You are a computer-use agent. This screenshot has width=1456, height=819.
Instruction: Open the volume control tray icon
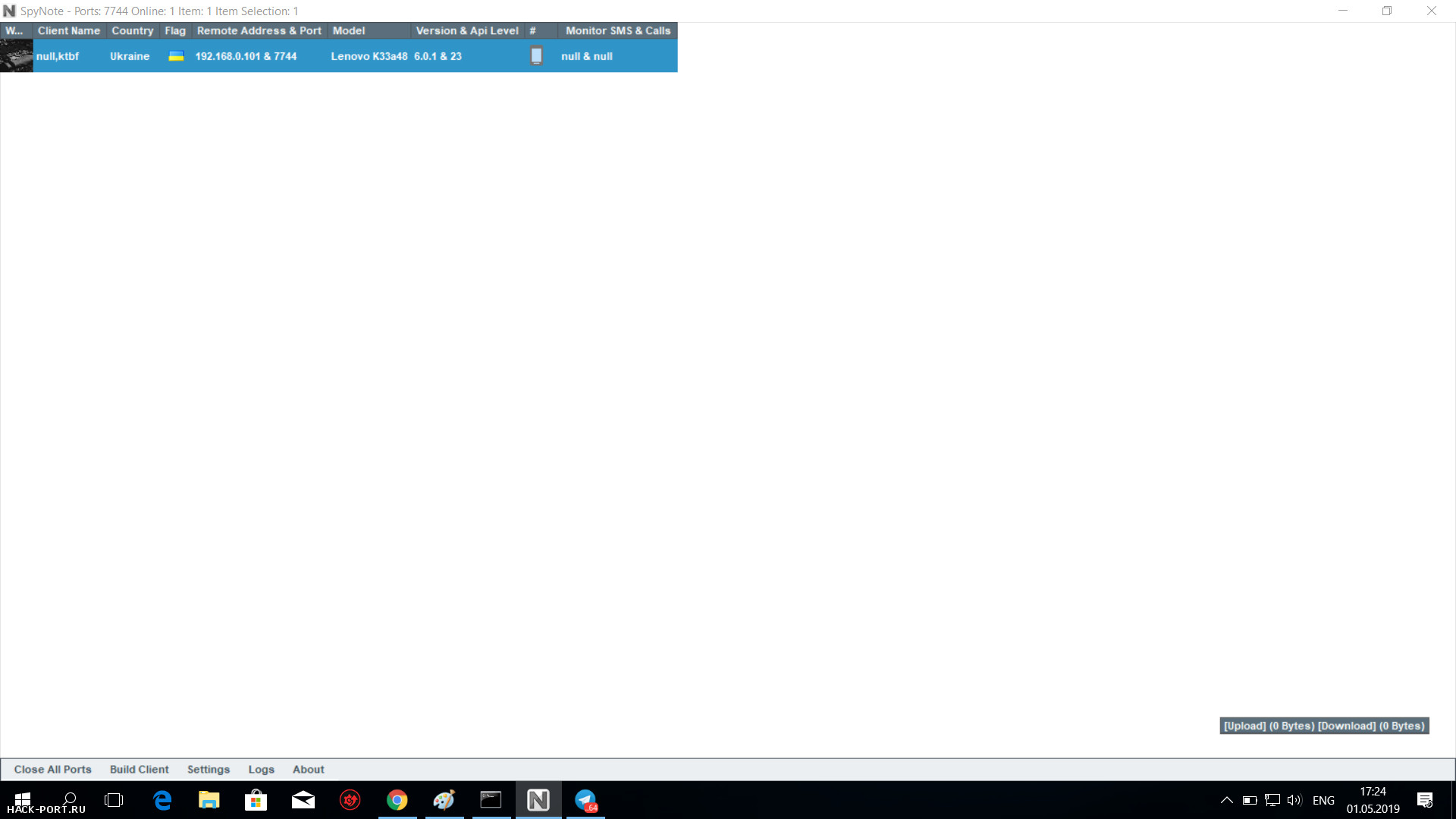(1294, 800)
